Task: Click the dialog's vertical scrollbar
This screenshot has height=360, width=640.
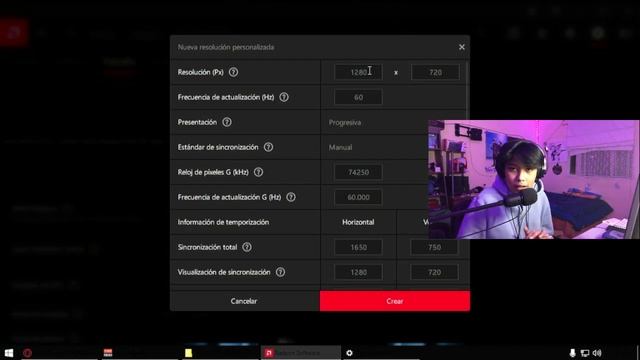Action: pos(467,92)
